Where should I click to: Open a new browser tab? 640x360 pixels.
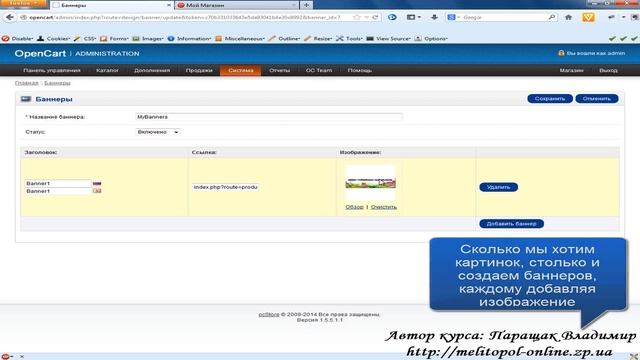click(x=306, y=5)
